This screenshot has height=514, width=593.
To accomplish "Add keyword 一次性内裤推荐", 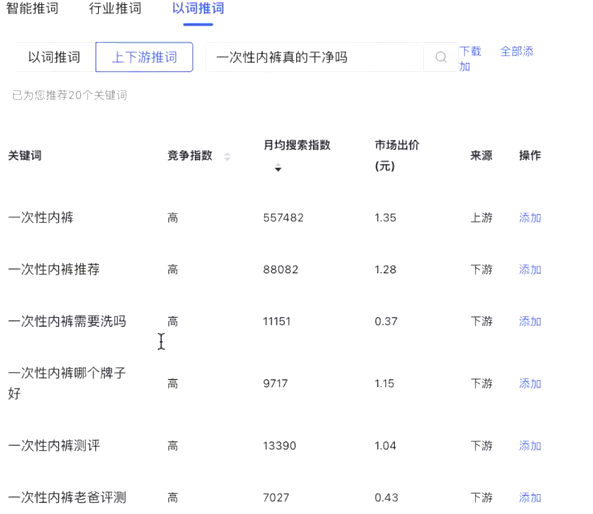I will 530,270.
